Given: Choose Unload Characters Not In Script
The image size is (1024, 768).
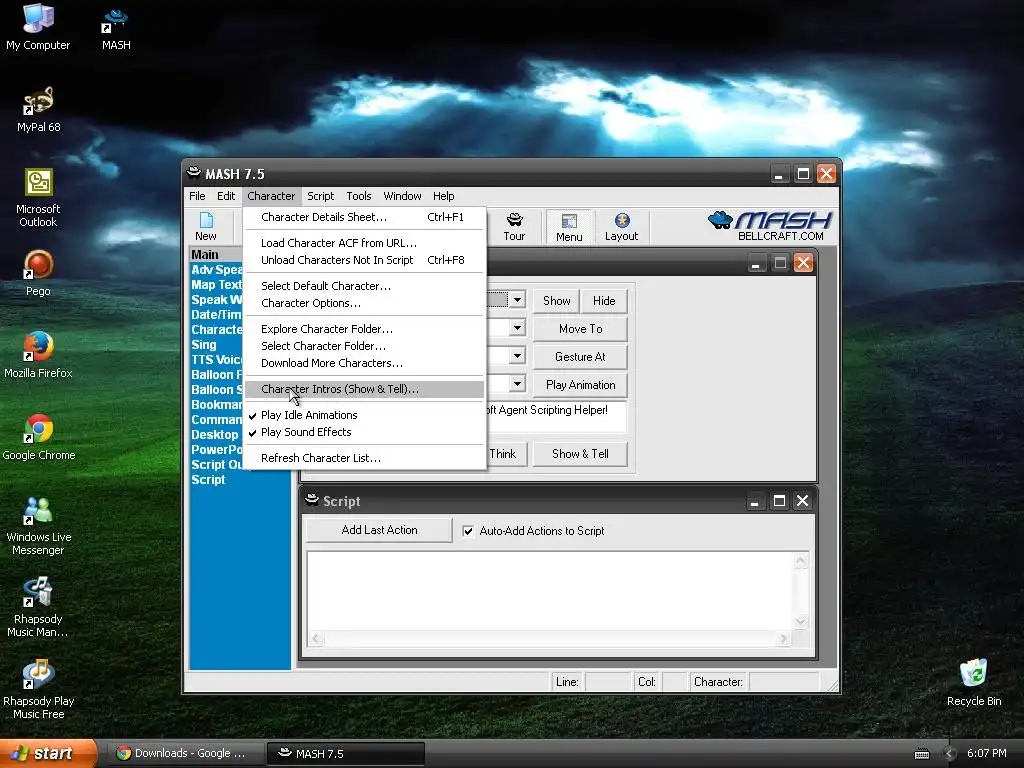Looking at the screenshot, I should click(x=364, y=260).
